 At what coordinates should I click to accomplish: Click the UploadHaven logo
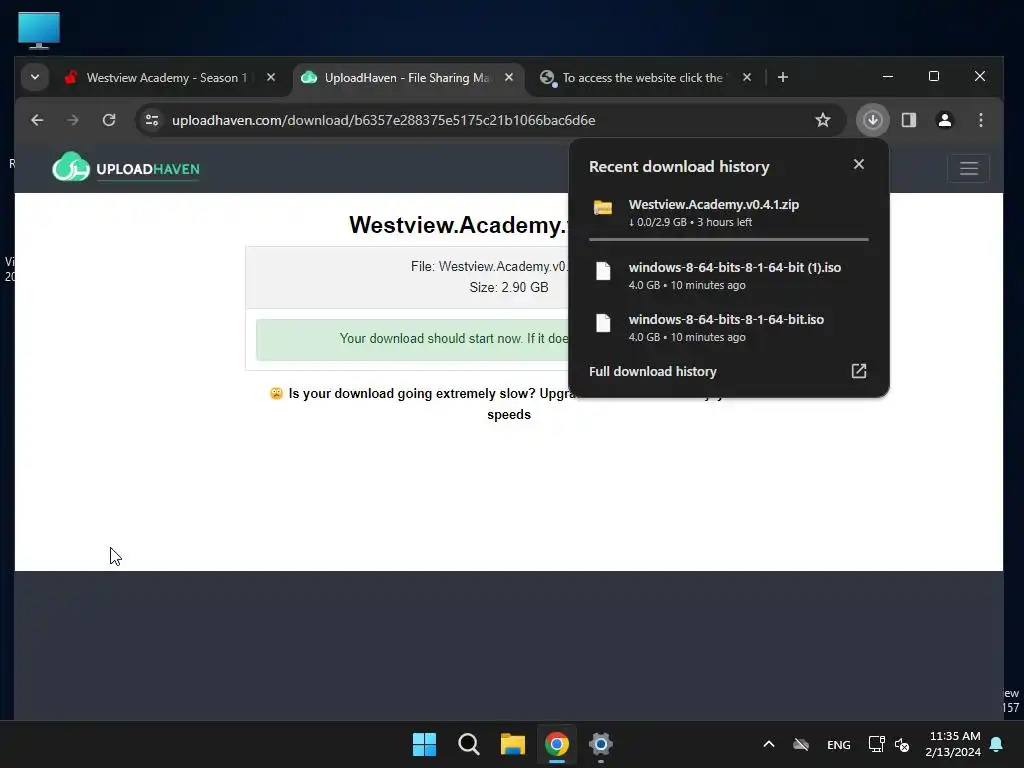pos(126,167)
